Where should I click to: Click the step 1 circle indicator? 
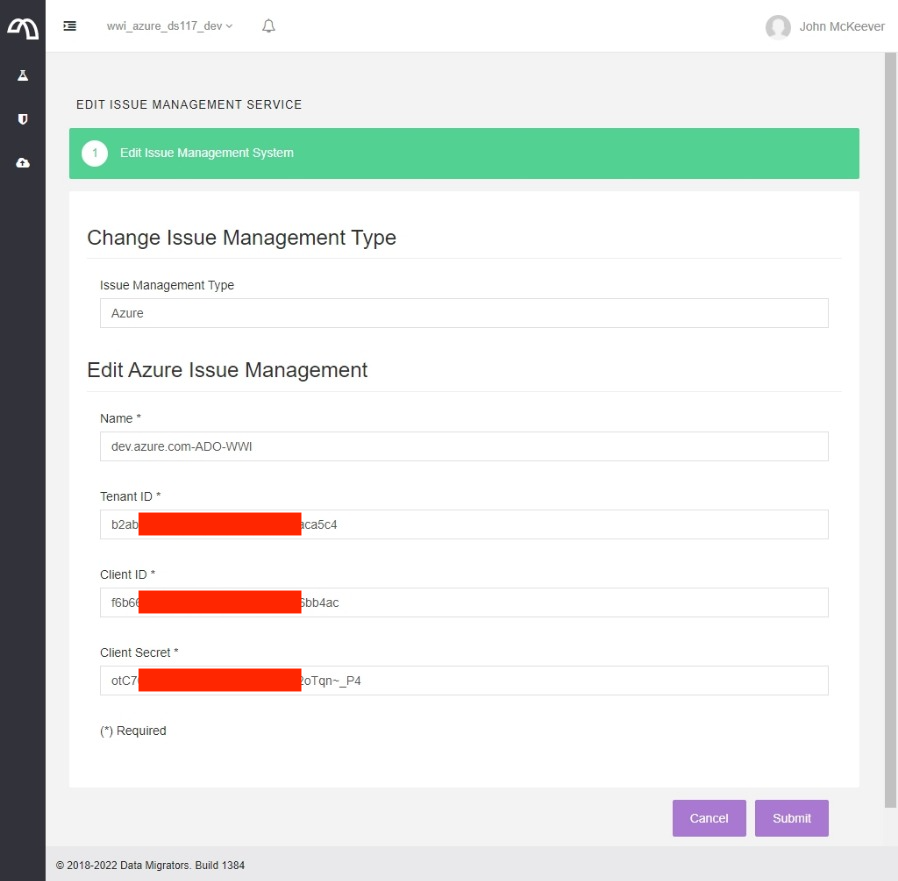95,153
